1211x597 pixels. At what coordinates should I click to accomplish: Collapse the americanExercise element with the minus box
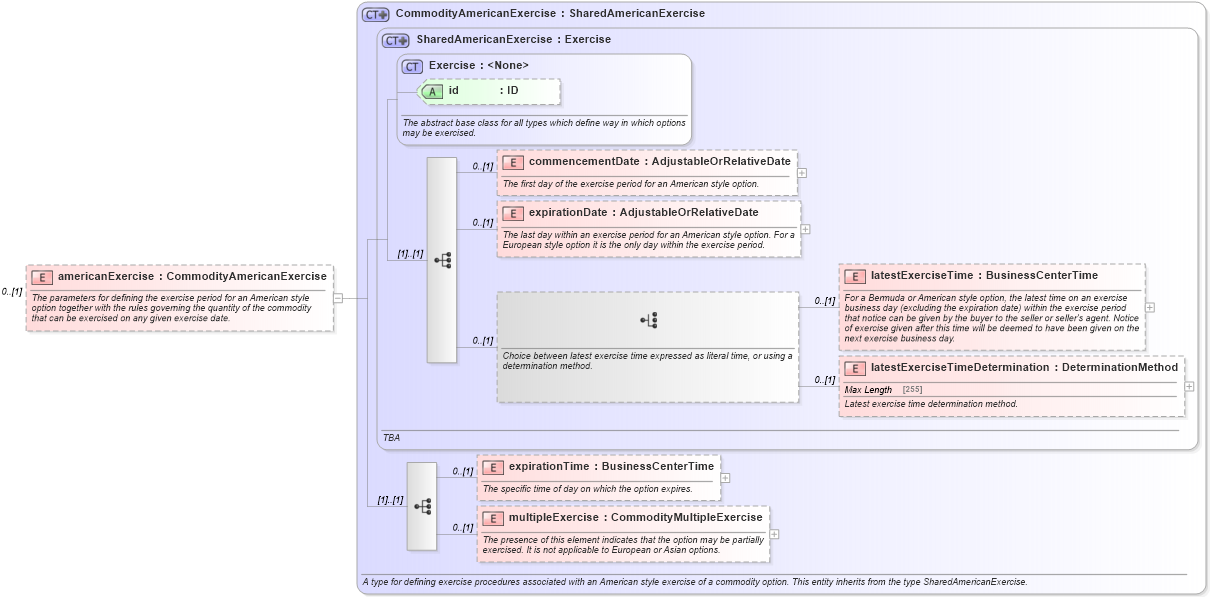pyautogui.click(x=338, y=297)
